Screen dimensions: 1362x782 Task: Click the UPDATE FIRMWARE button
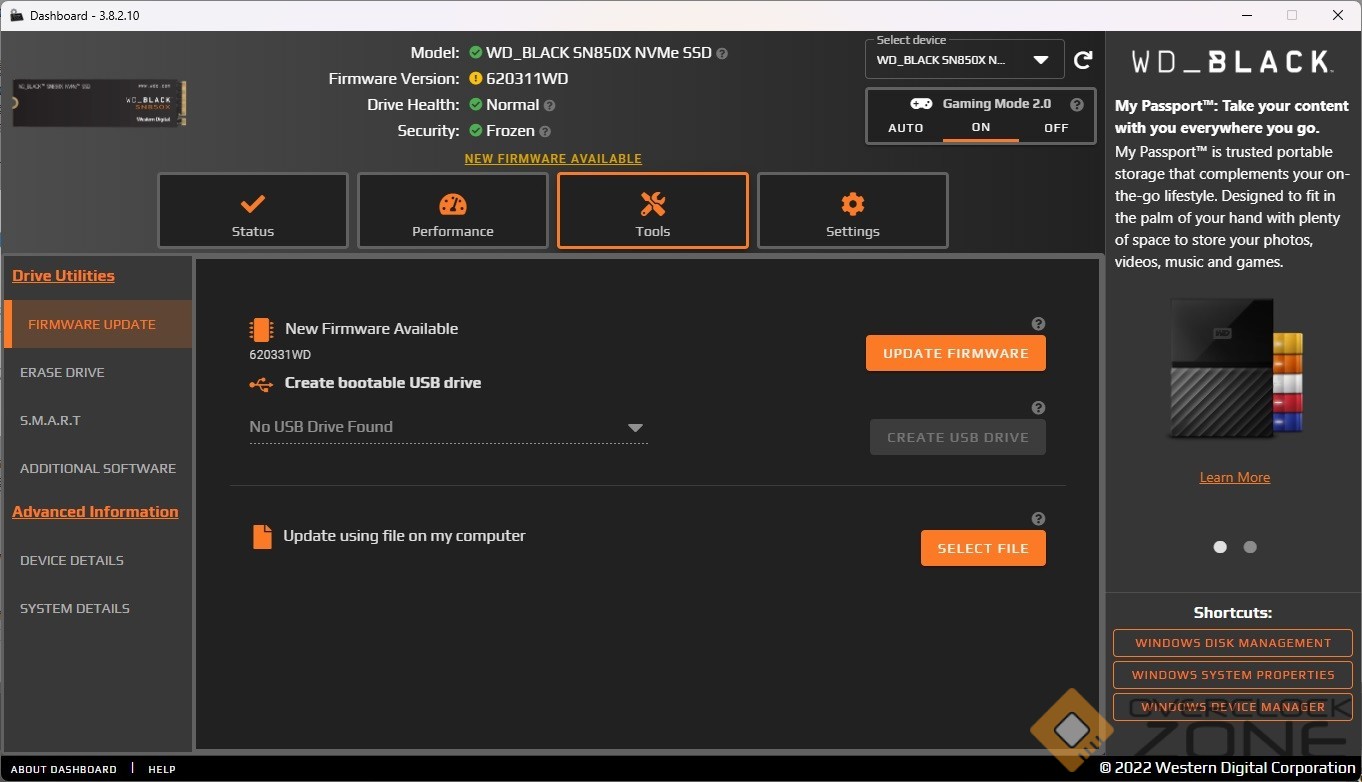pos(956,353)
